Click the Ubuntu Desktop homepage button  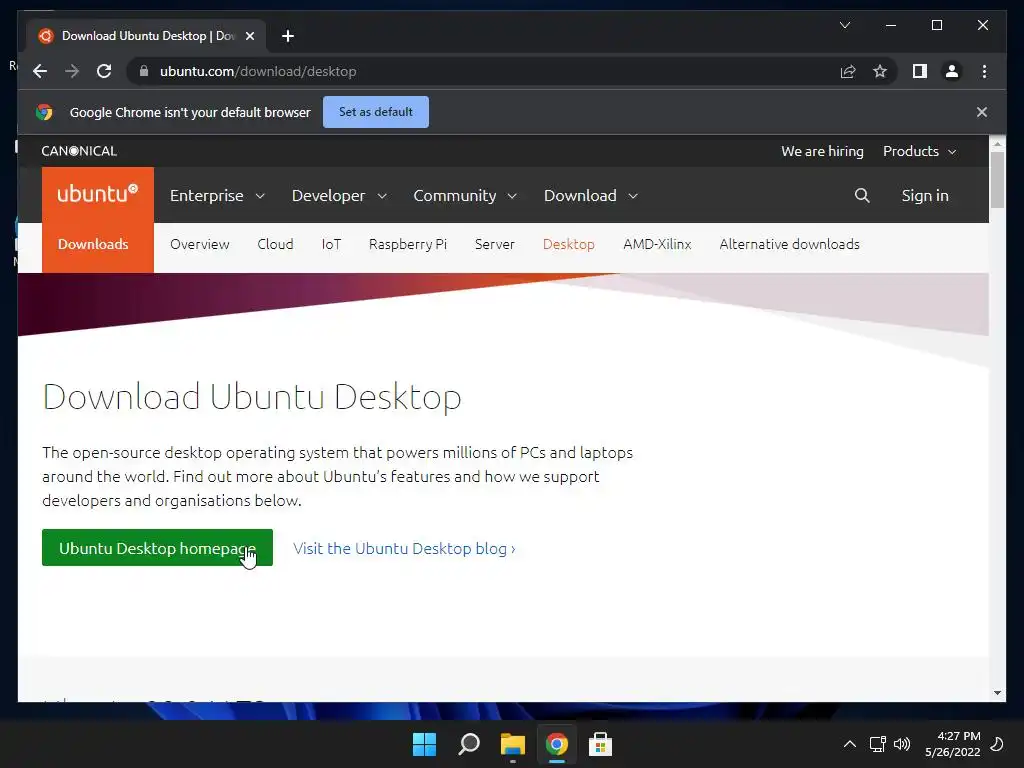point(157,548)
